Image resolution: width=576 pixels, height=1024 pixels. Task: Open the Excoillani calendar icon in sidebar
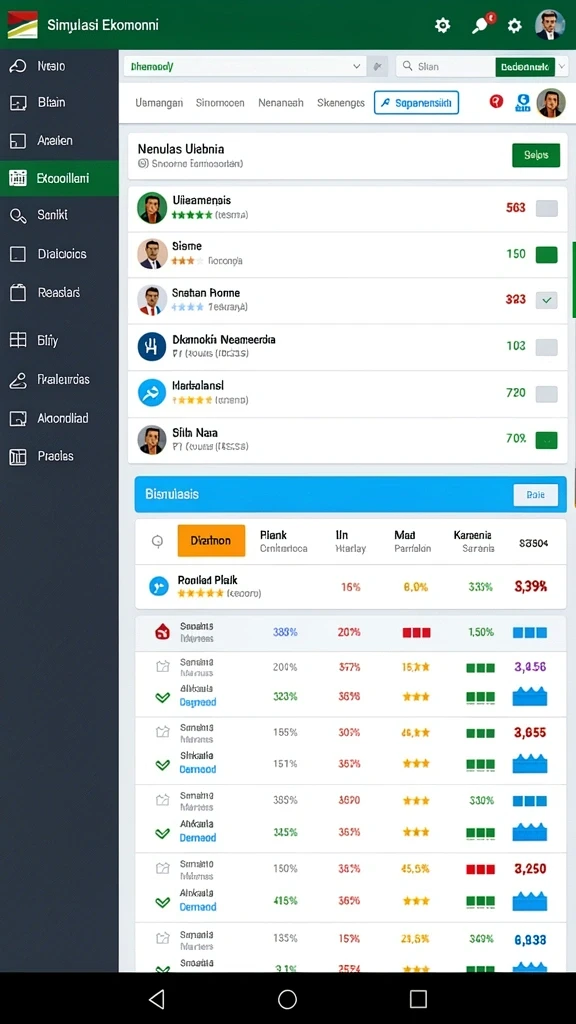[18, 178]
